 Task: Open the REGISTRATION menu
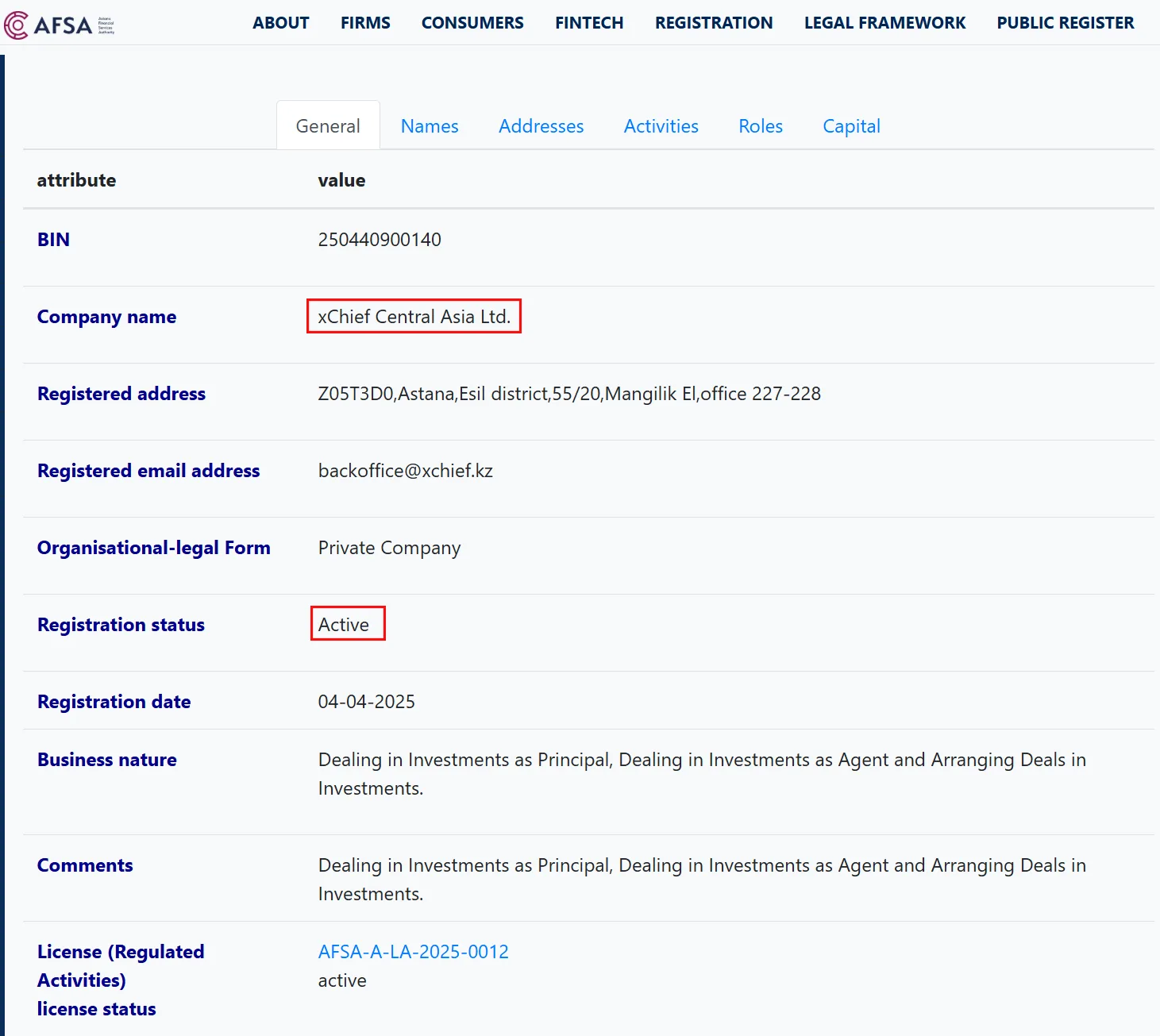[x=714, y=23]
